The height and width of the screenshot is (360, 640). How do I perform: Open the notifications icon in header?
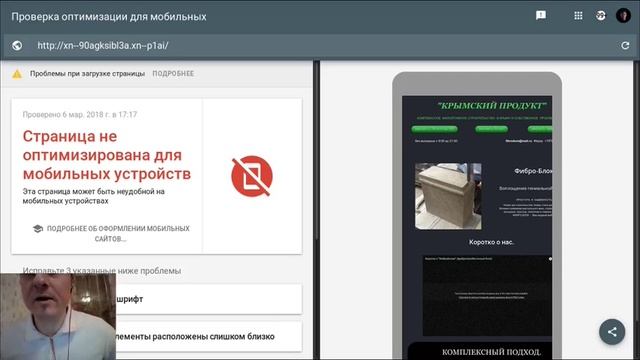[x=601, y=16]
